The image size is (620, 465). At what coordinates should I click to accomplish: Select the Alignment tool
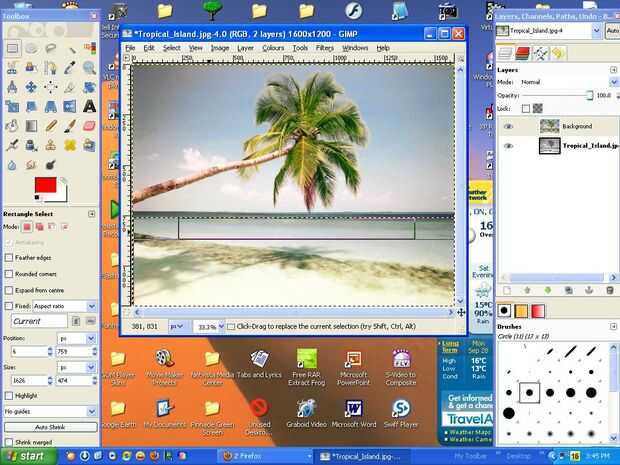(51, 87)
